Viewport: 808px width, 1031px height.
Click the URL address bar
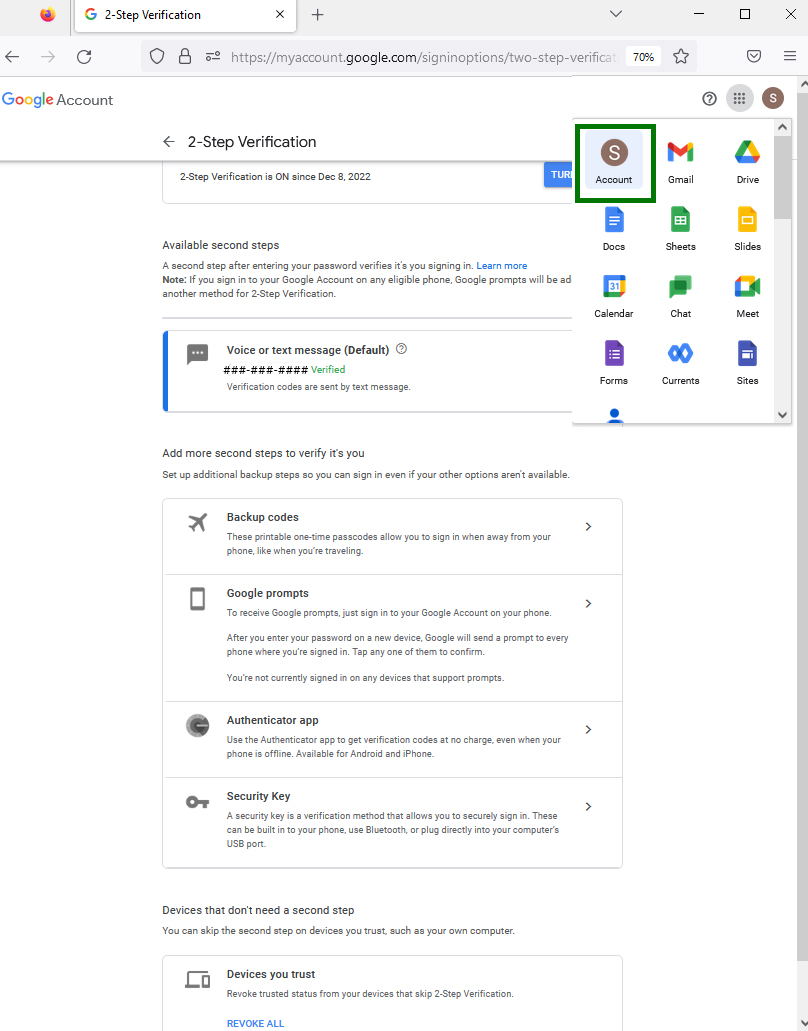tap(420, 57)
